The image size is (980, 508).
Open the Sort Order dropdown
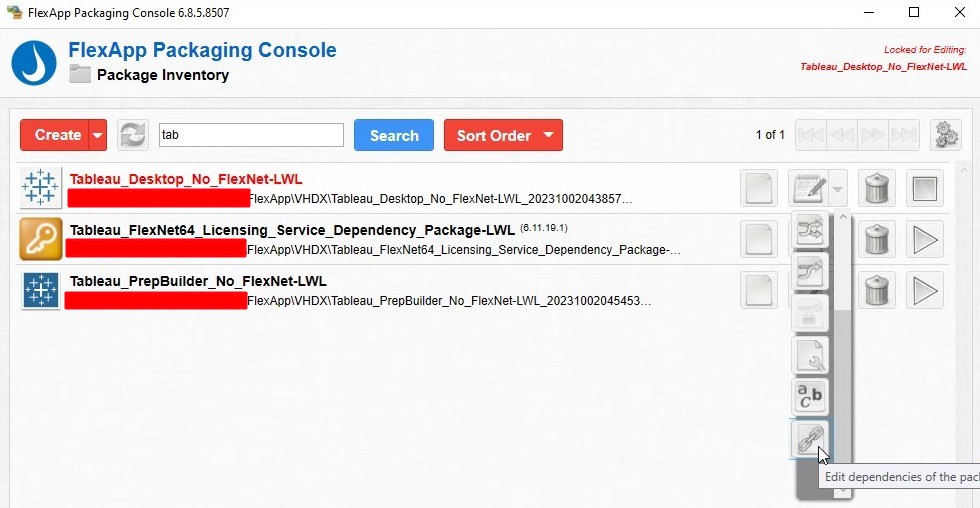503,135
